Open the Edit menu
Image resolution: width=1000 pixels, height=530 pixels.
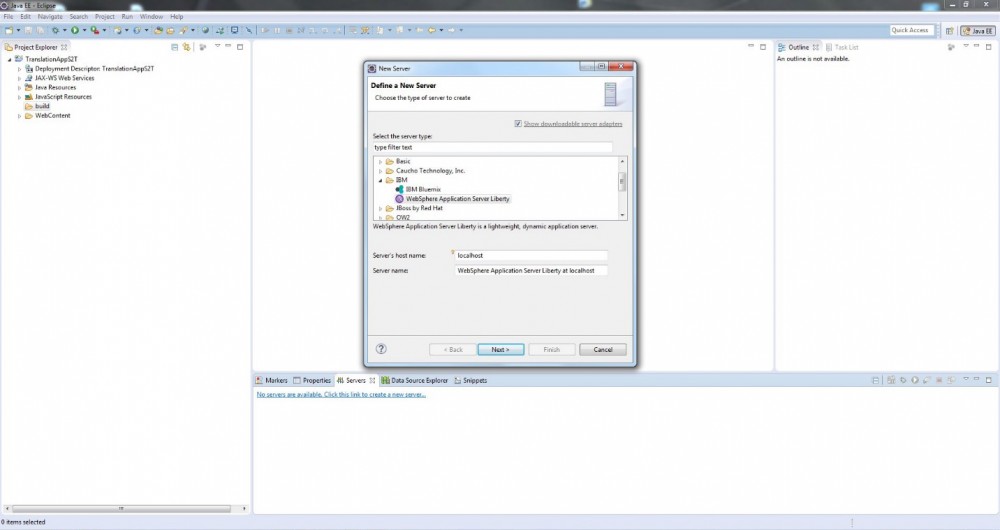[x=25, y=17]
